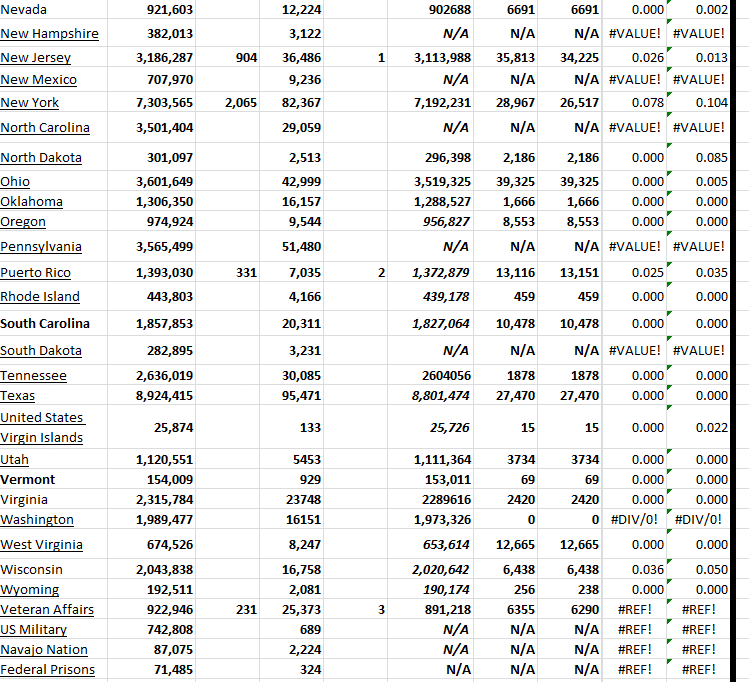Viewport: 749px width, 682px height.
Task: Select cell 34,225 in New Jersey row
Action: (570, 58)
